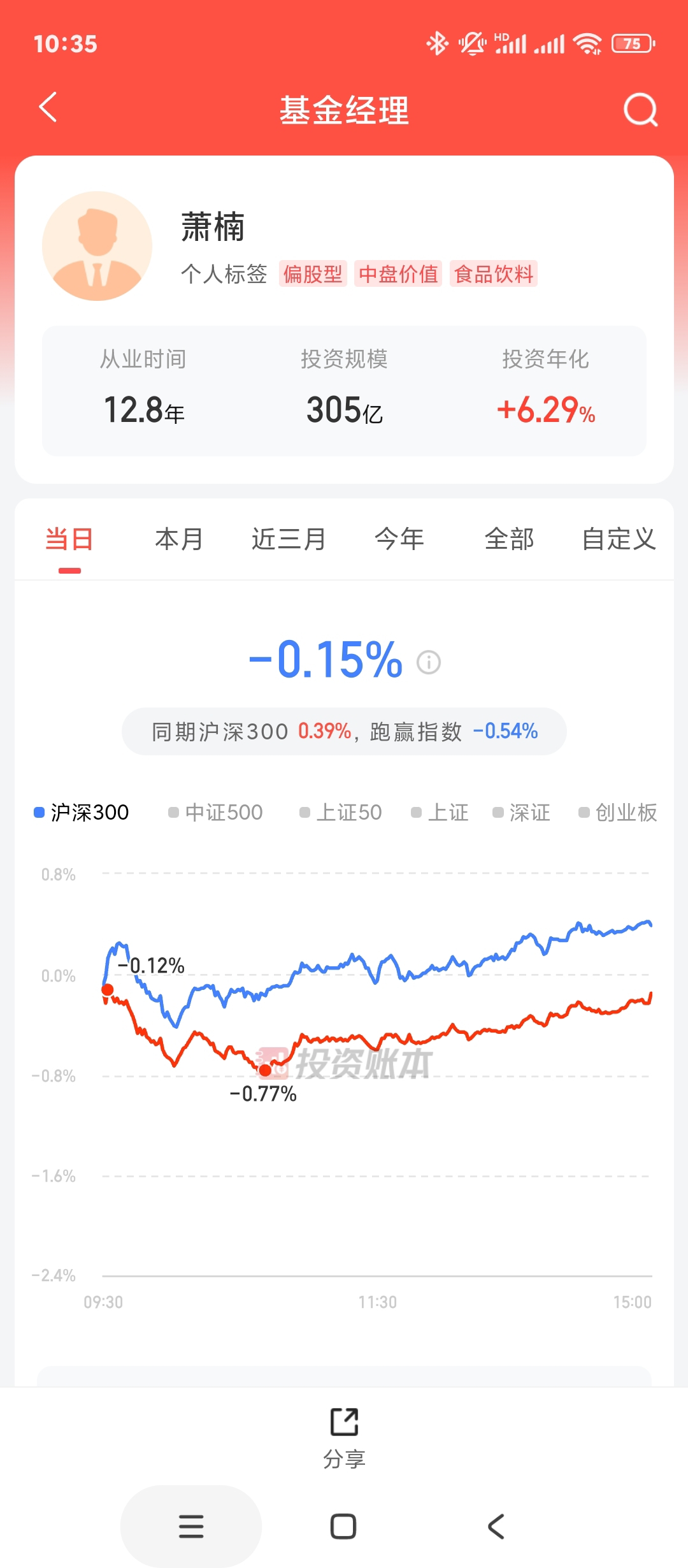The image size is (688, 1568).
Task: Select the 深证 index legend
Action: pyautogui.click(x=522, y=812)
